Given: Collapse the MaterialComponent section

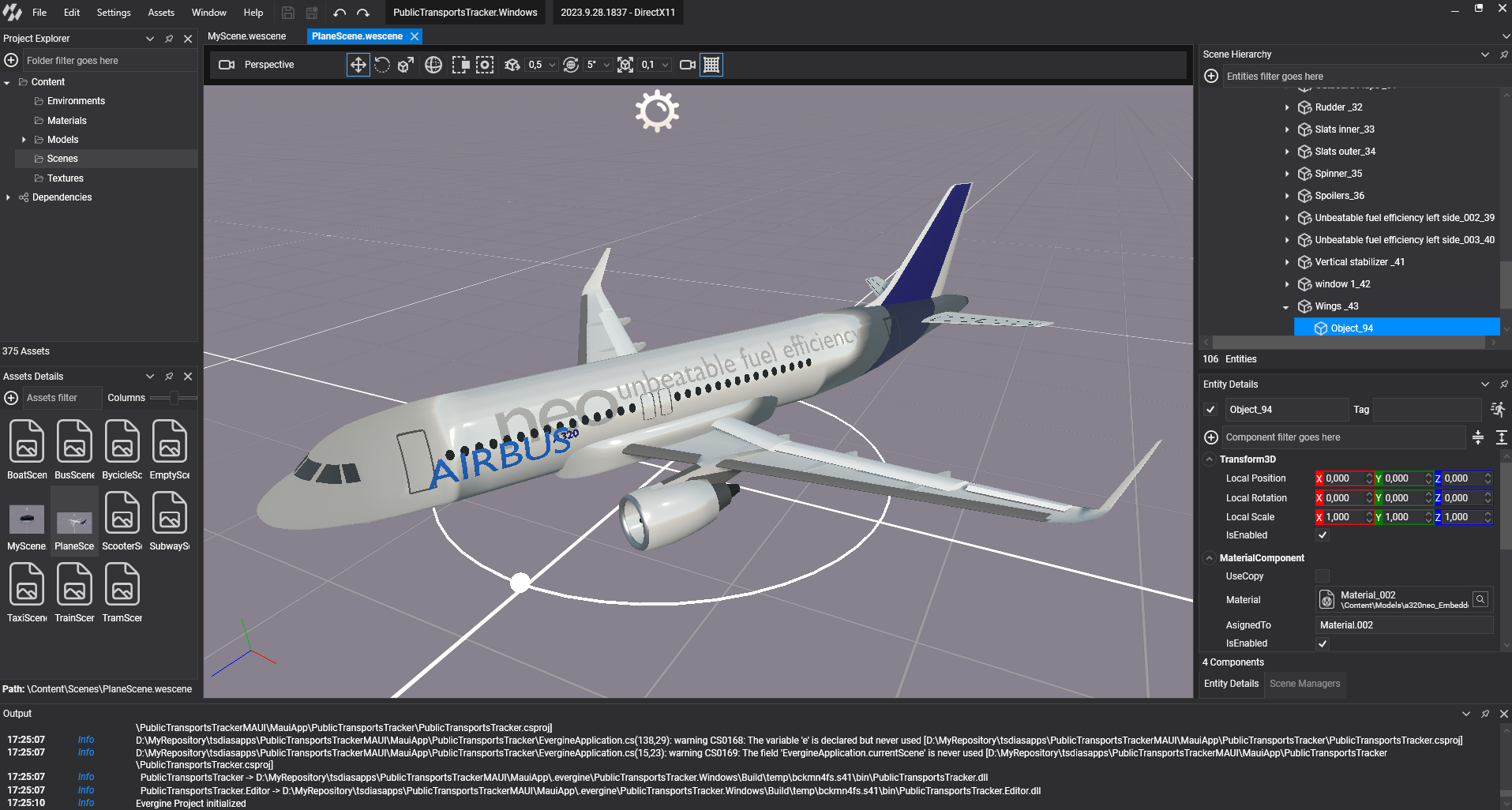Looking at the screenshot, I should pyautogui.click(x=1209, y=557).
